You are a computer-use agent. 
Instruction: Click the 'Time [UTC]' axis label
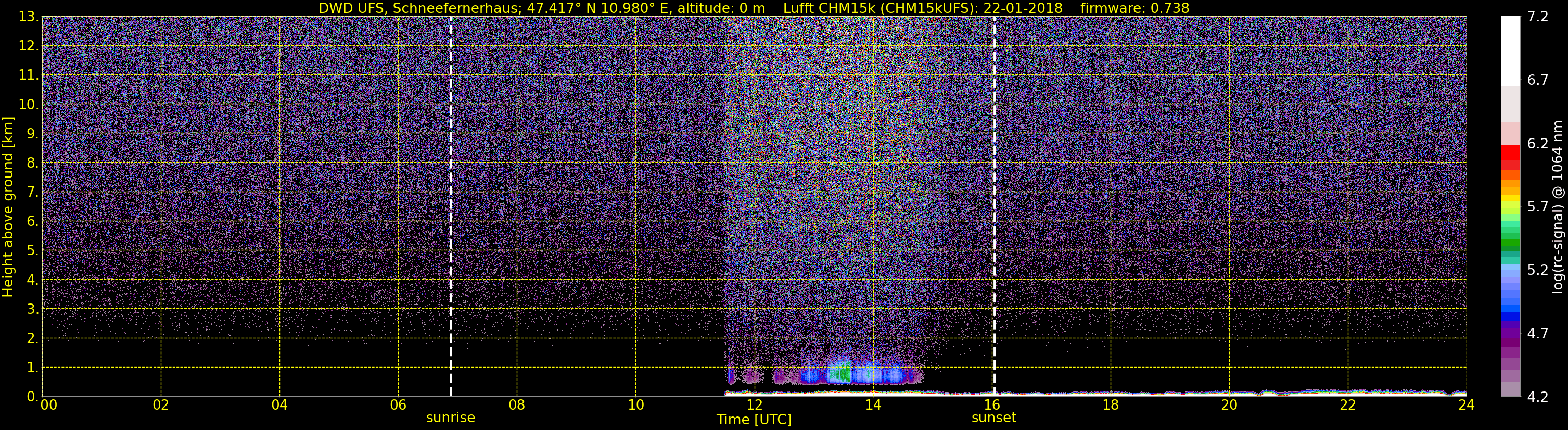(x=754, y=420)
